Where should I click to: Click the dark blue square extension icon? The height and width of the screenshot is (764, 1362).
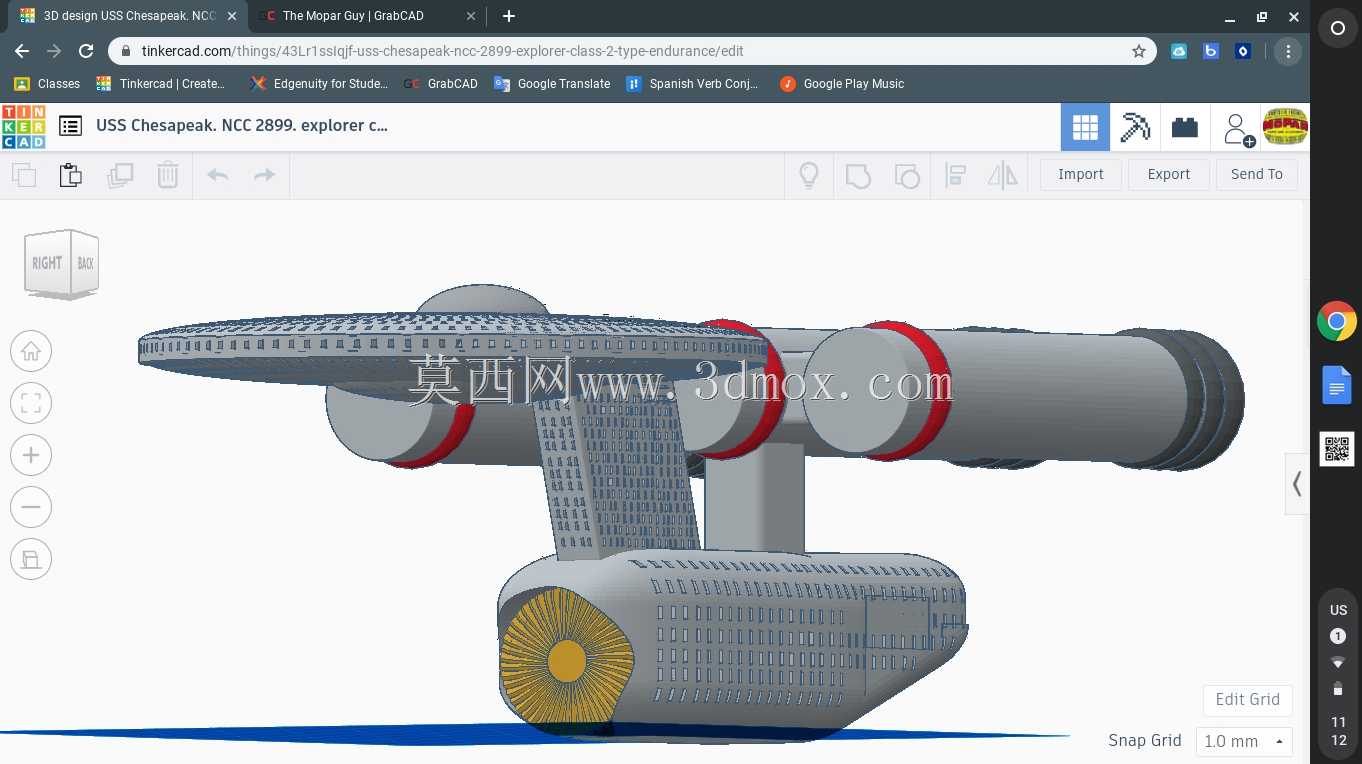1243,51
